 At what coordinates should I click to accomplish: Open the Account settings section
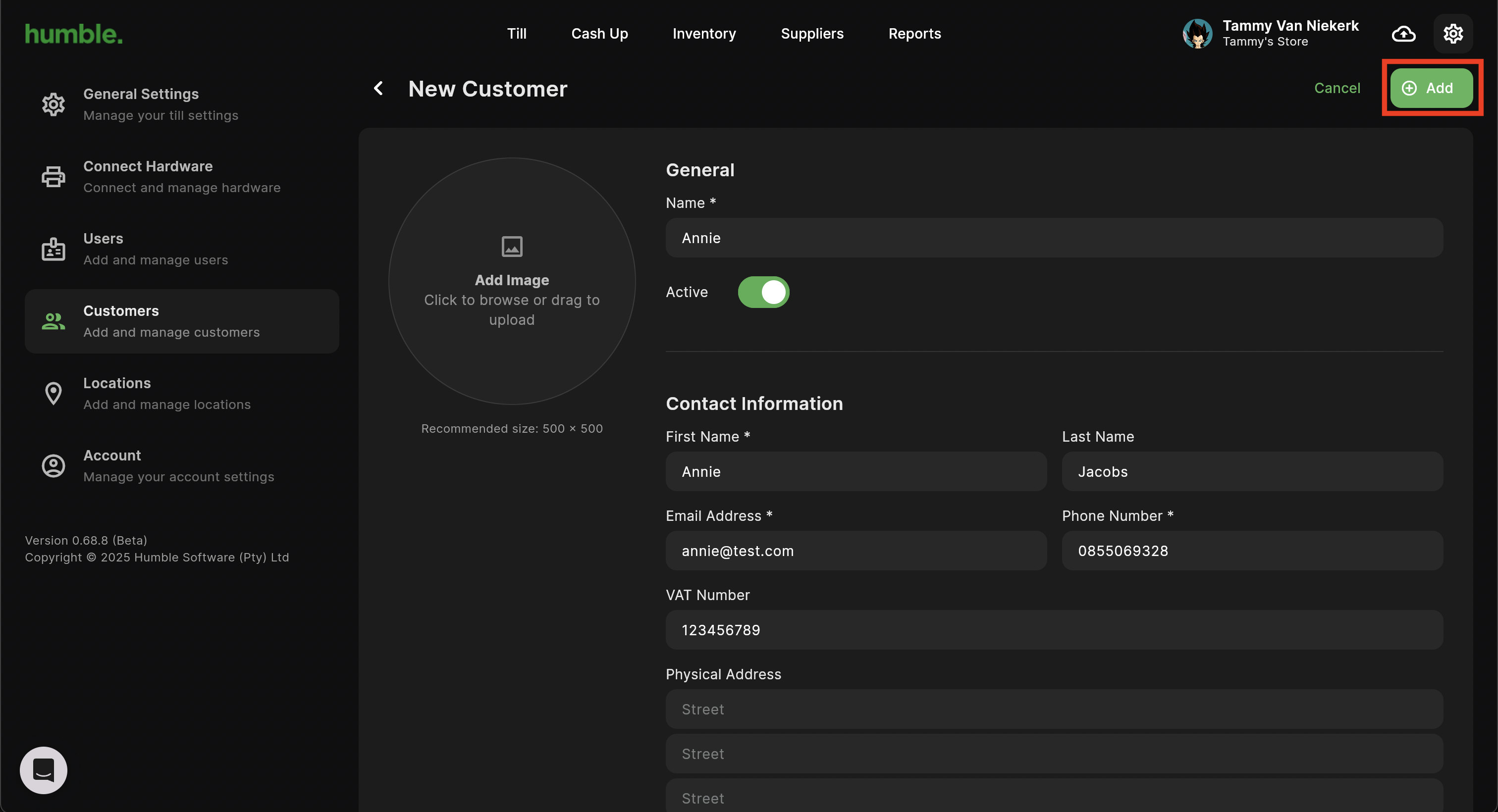(x=182, y=466)
